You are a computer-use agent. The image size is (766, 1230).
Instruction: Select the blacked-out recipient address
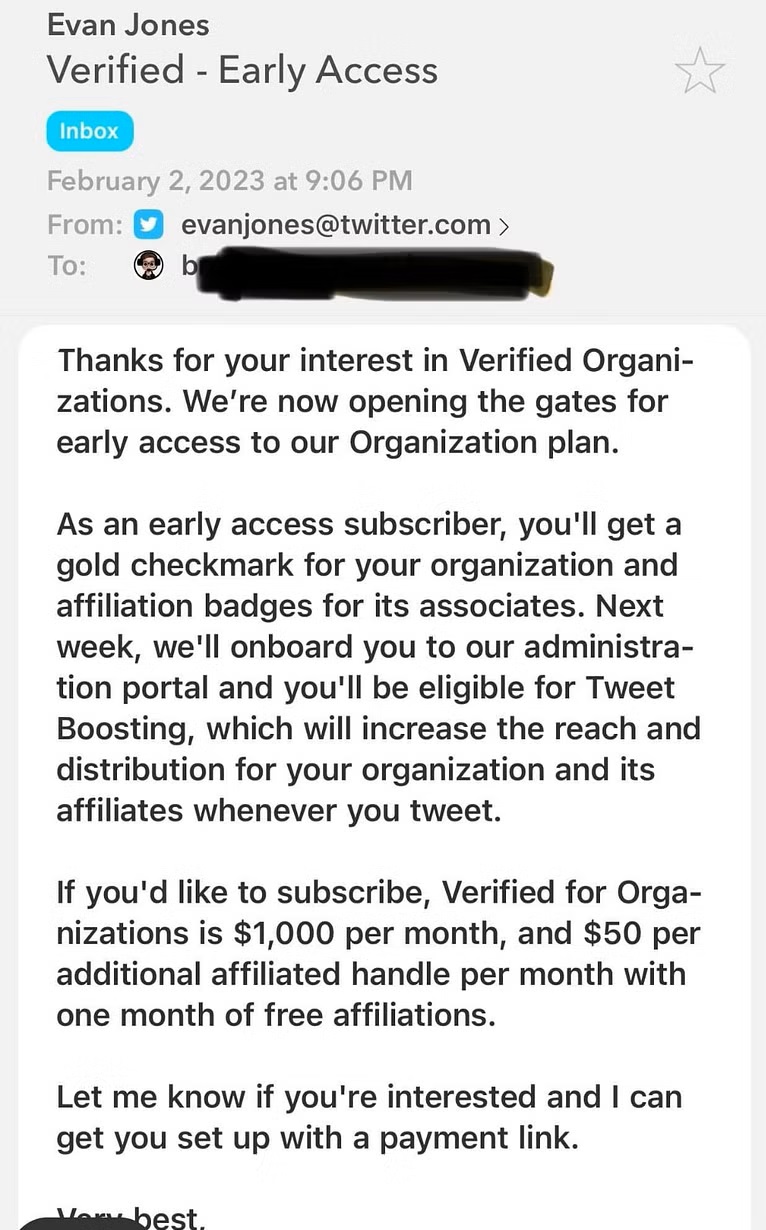click(x=366, y=267)
